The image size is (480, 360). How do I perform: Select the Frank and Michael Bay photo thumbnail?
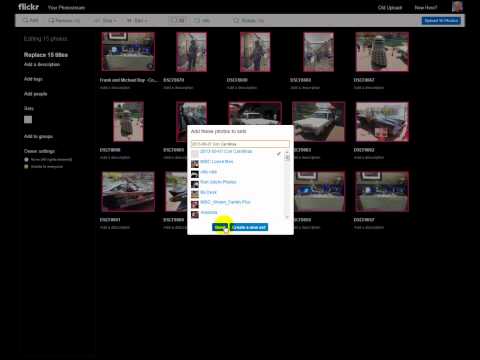pyautogui.click(x=128, y=51)
